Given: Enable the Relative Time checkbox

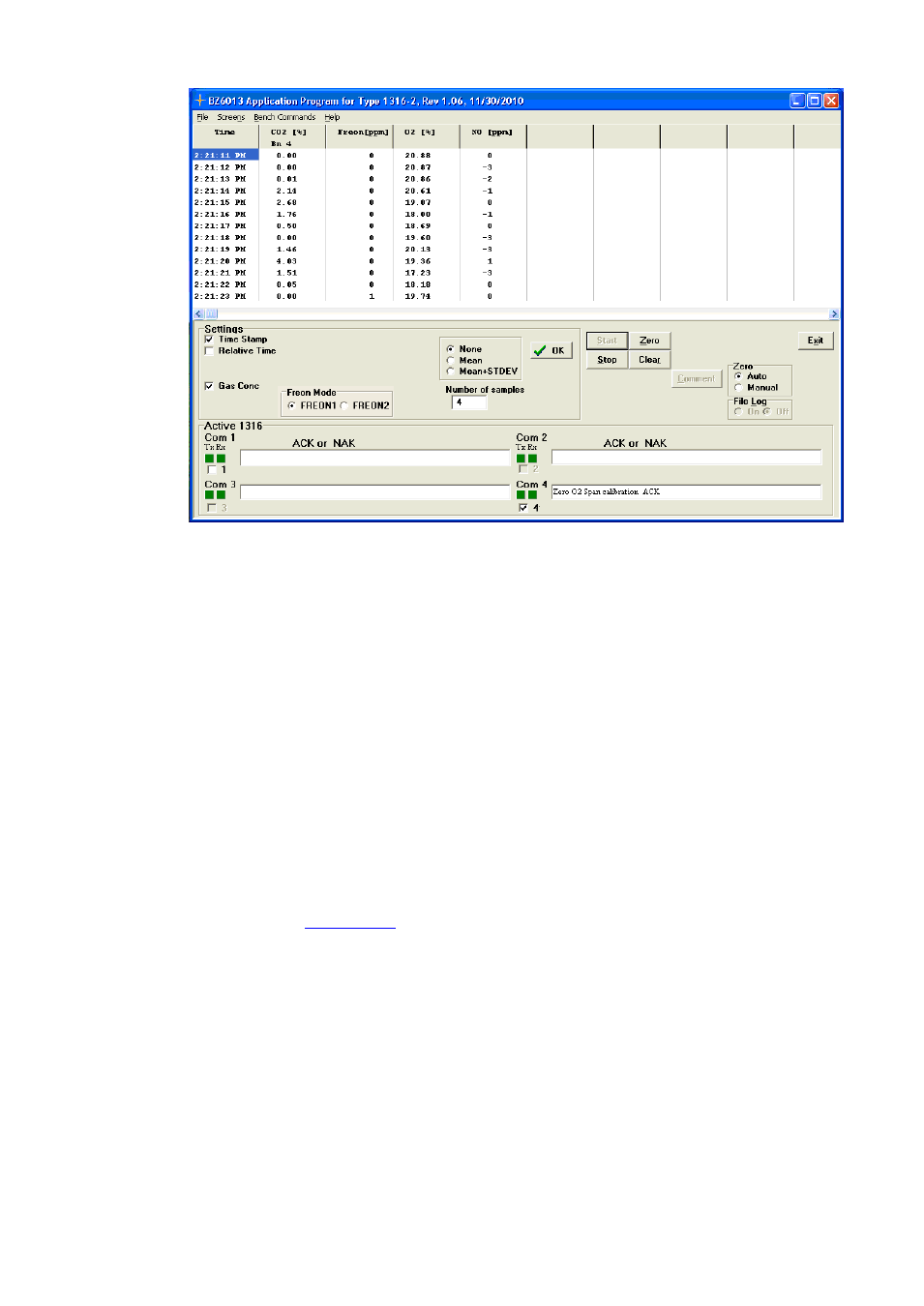Looking at the screenshot, I should pyautogui.click(x=209, y=351).
